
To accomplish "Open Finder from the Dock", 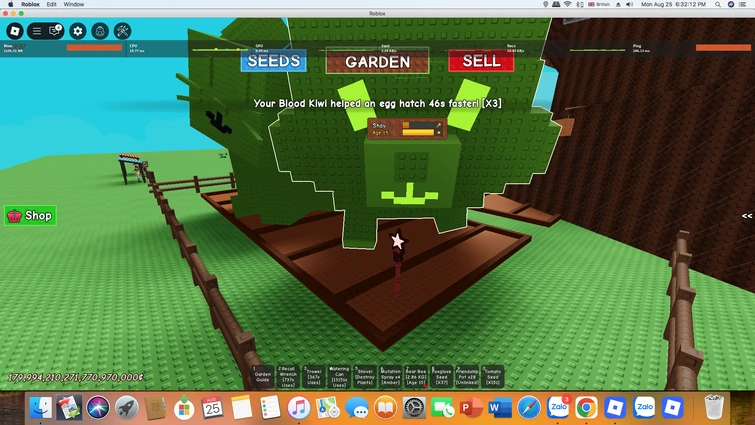I will [x=41, y=408].
